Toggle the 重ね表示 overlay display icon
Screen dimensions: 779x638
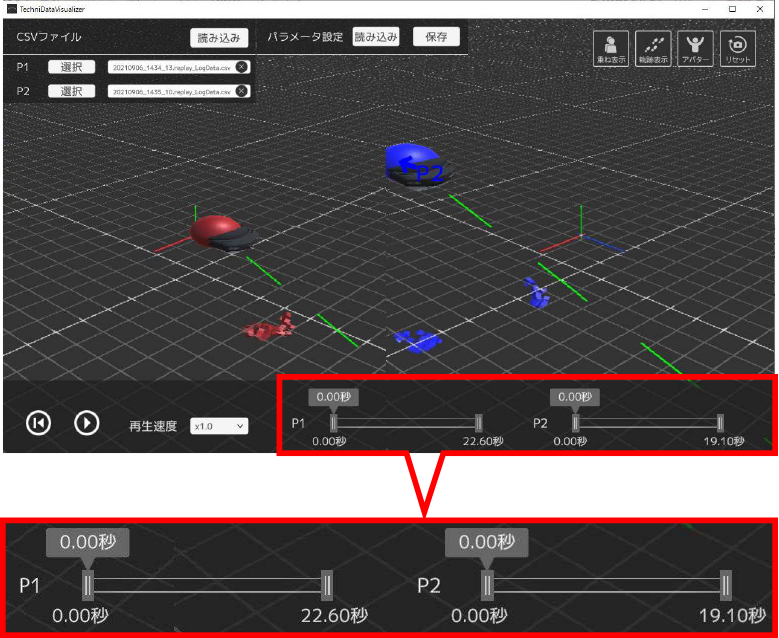coord(610,47)
